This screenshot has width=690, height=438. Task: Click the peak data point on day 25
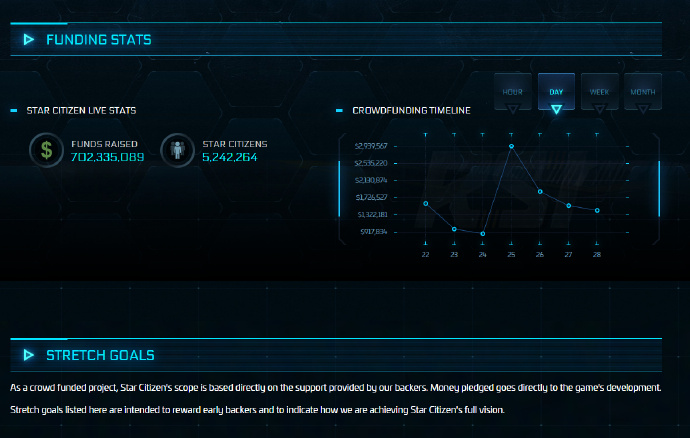pyautogui.click(x=511, y=146)
